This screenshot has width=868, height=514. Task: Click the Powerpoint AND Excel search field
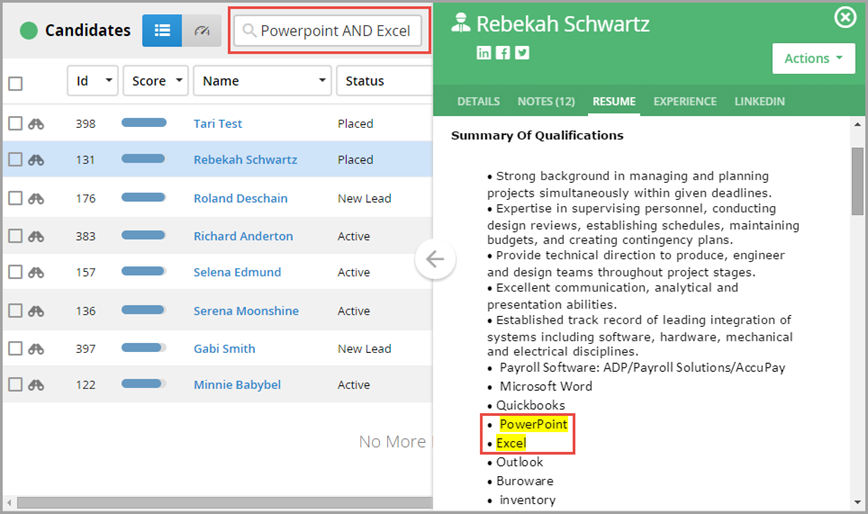pos(334,31)
